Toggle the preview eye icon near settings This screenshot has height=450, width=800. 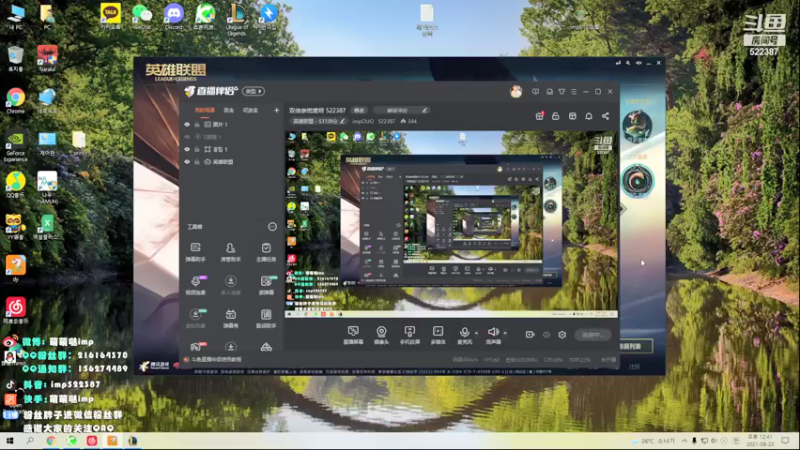pos(546,335)
